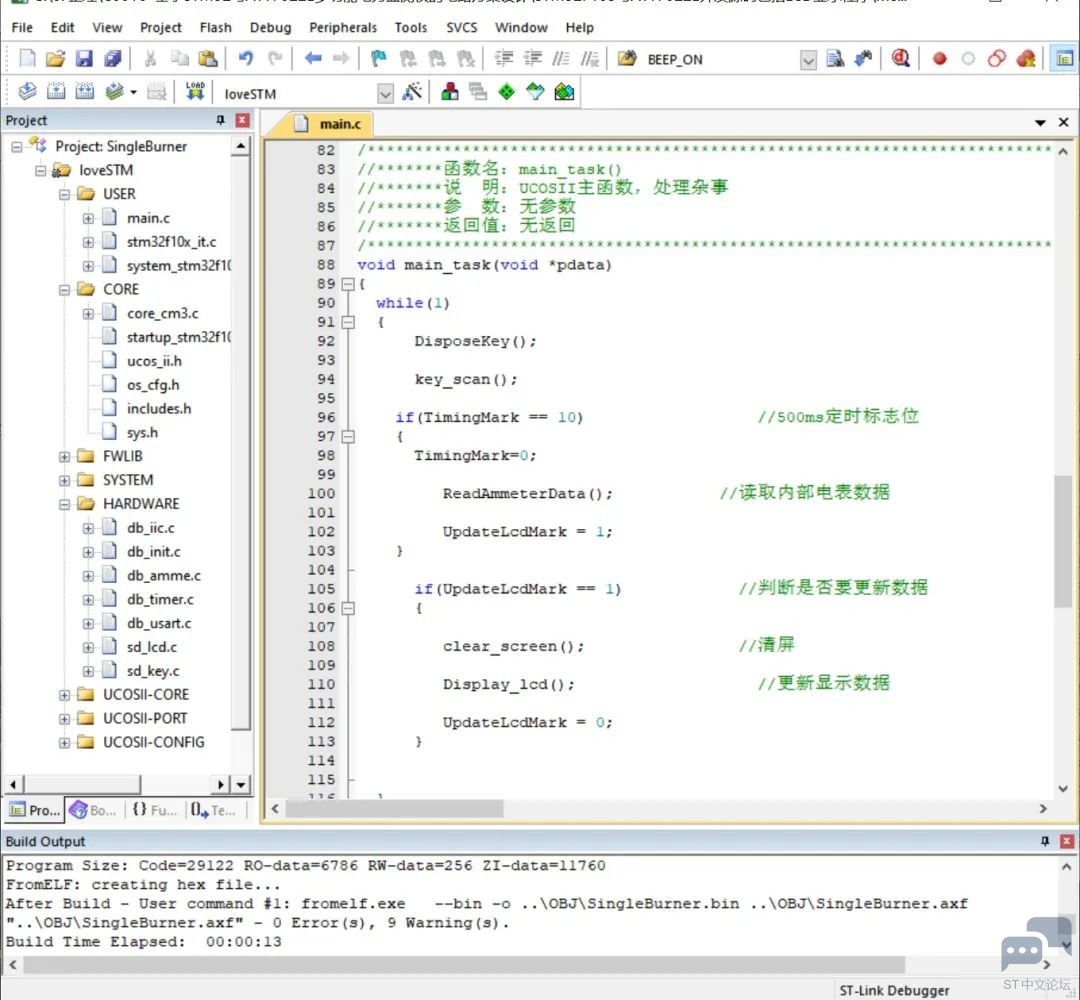Expand the FWLIB folder in project tree
This screenshot has height=1000, width=1080.
point(65,456)
